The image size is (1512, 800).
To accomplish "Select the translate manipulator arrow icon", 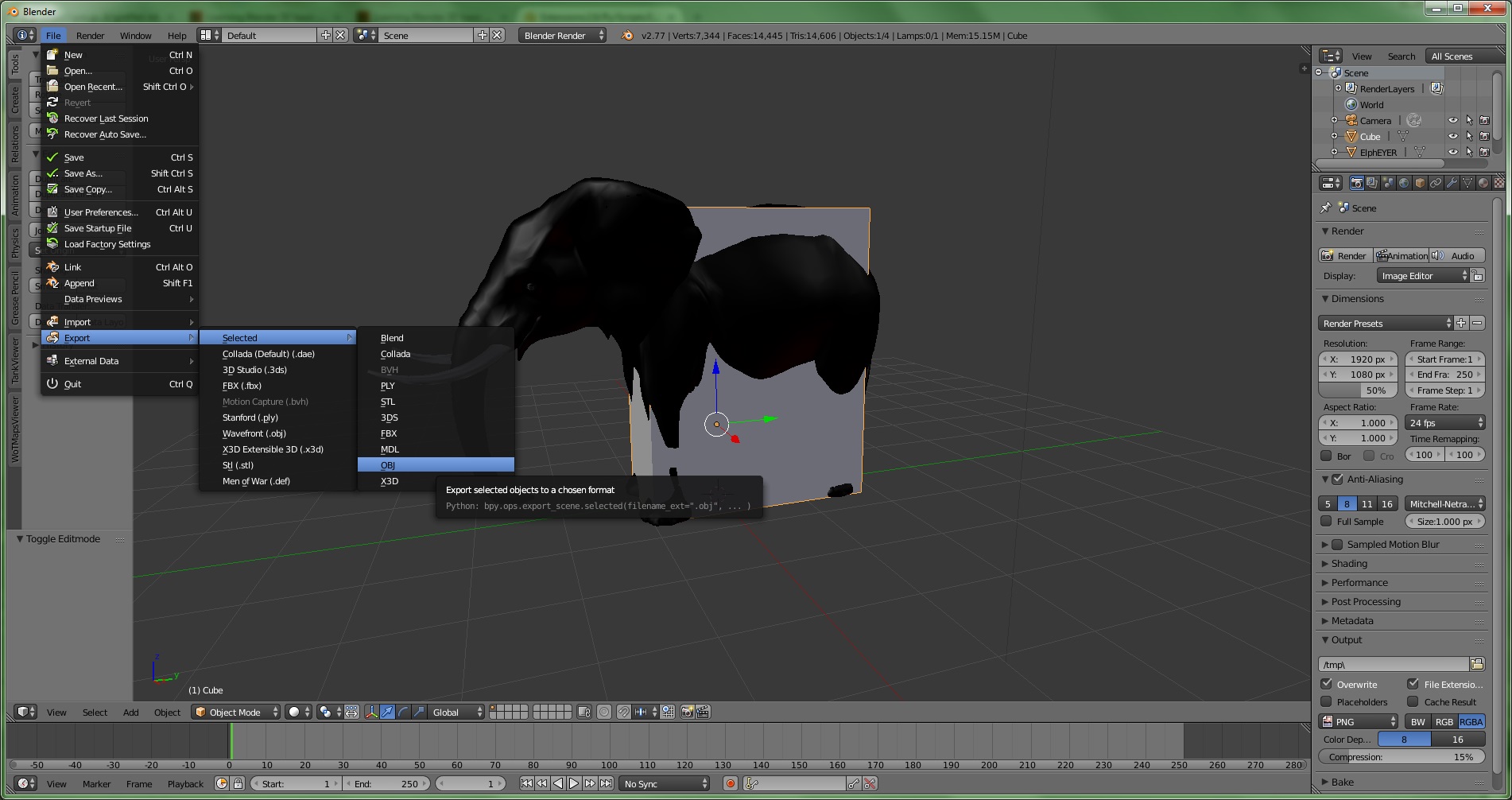I will pos(387,712).
